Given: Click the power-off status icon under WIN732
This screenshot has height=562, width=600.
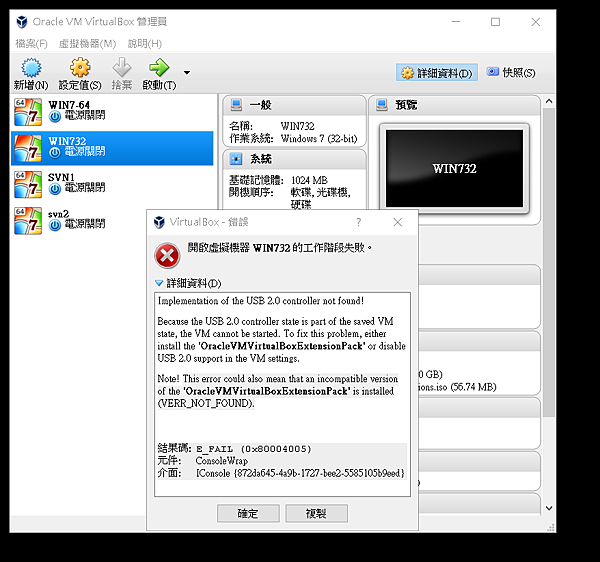Looking at the screenshot, I should [x=55, y=153].
